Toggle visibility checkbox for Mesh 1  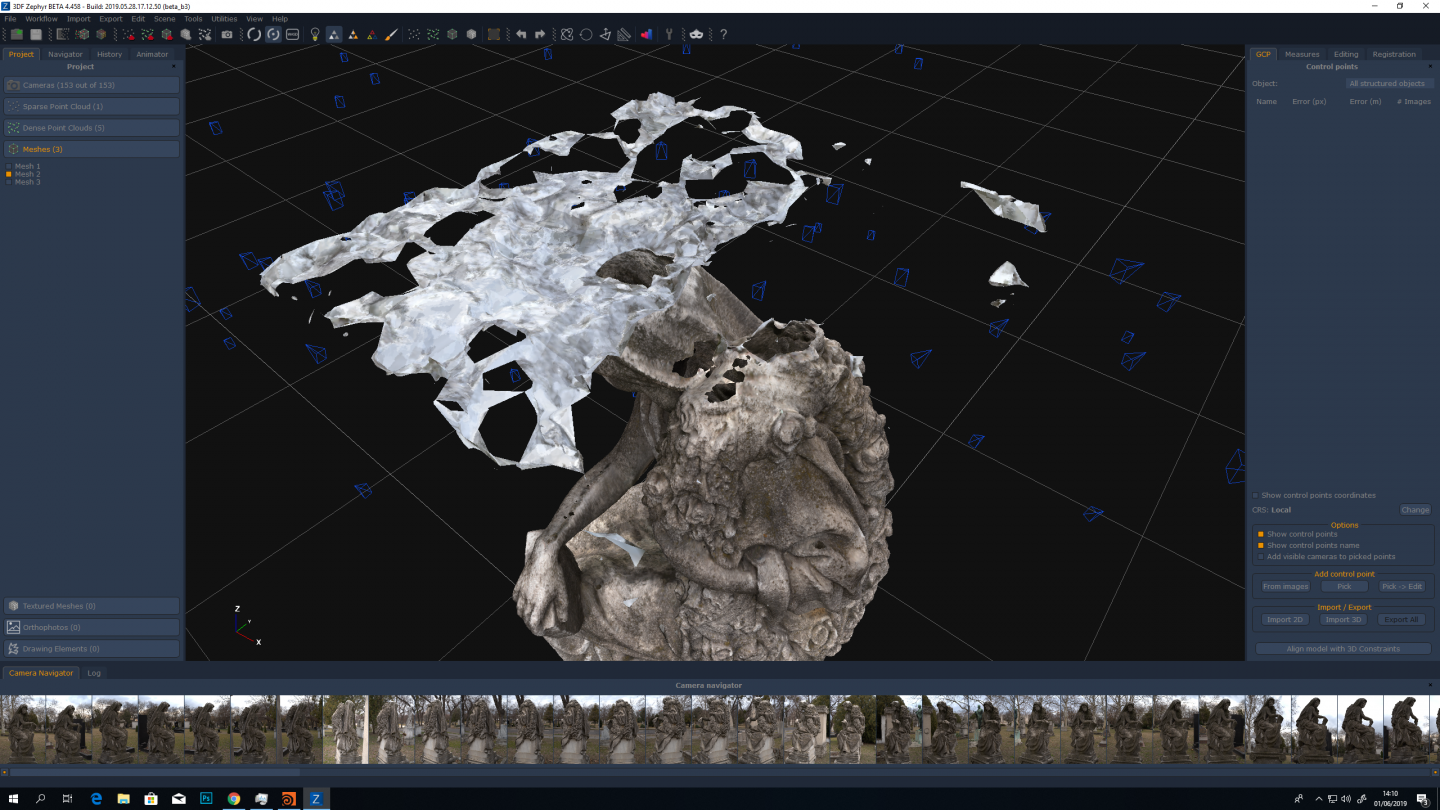(9, 166)
